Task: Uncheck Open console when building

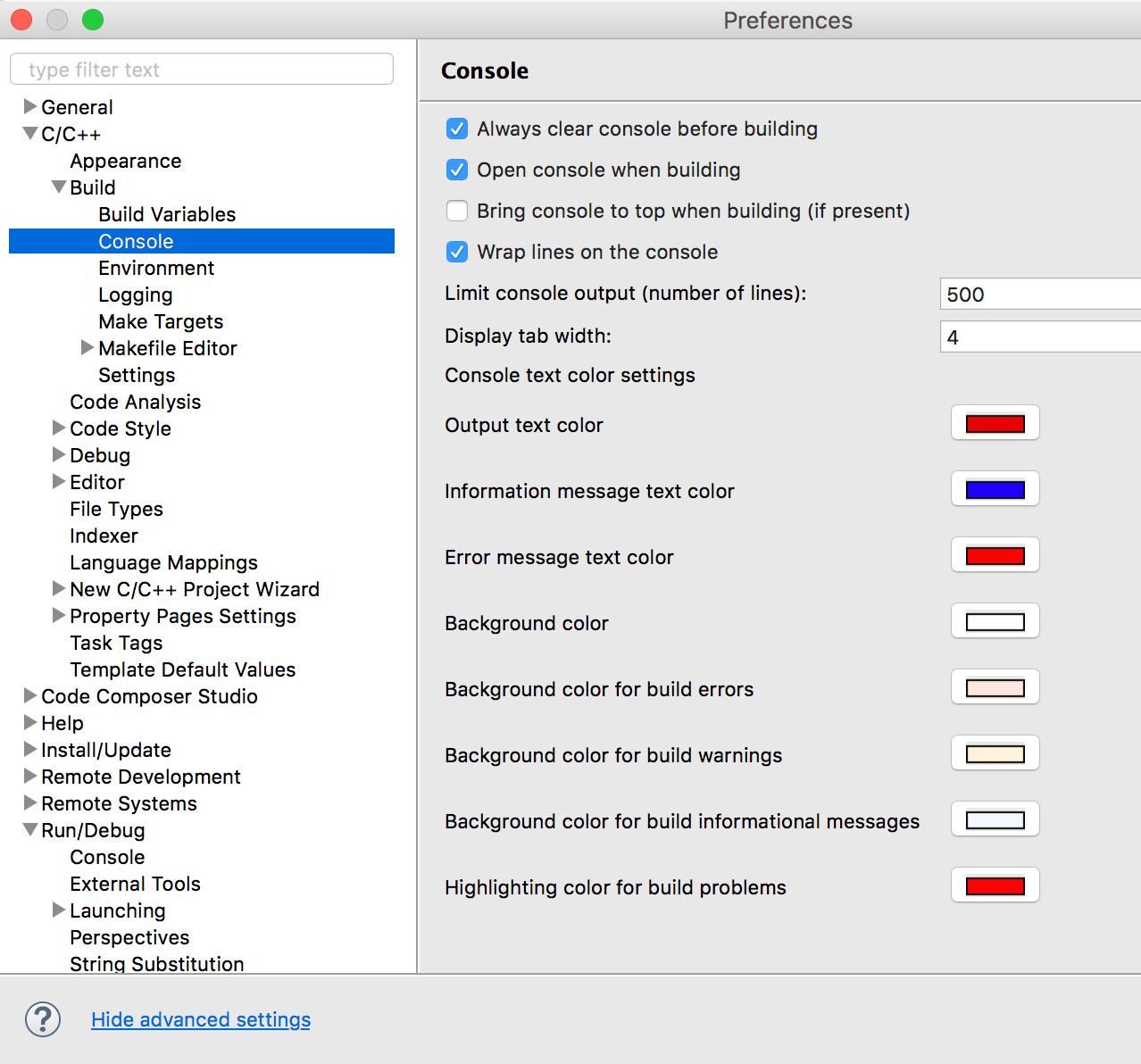Action: pos(456,170)
